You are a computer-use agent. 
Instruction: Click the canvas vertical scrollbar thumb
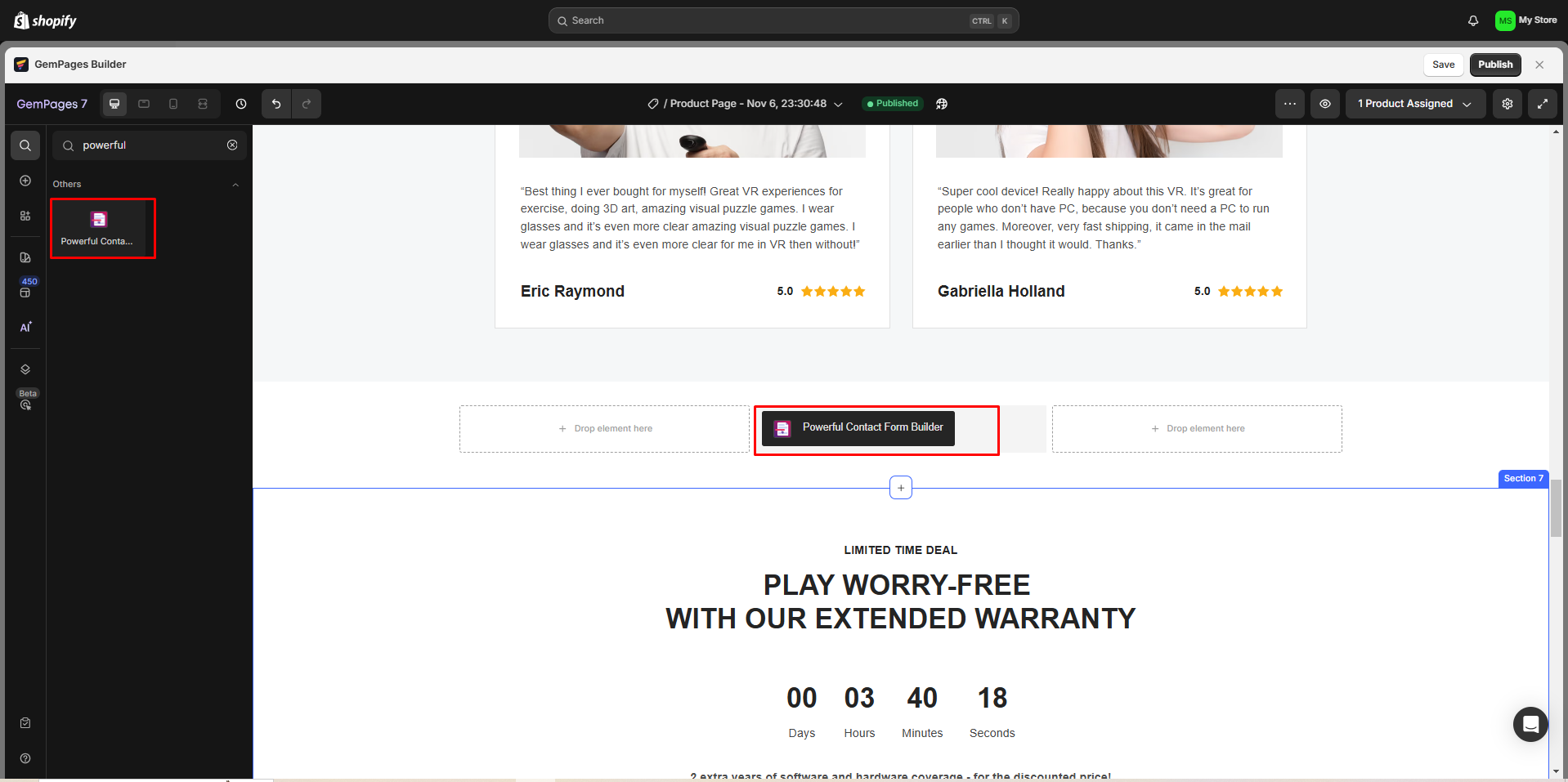[x=1556, y=508]
